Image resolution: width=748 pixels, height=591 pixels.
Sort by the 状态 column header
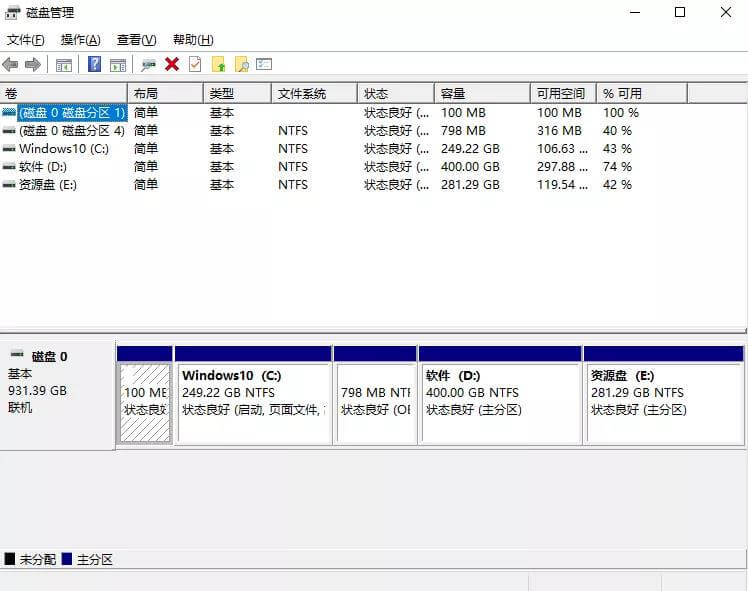coord(396,93)
